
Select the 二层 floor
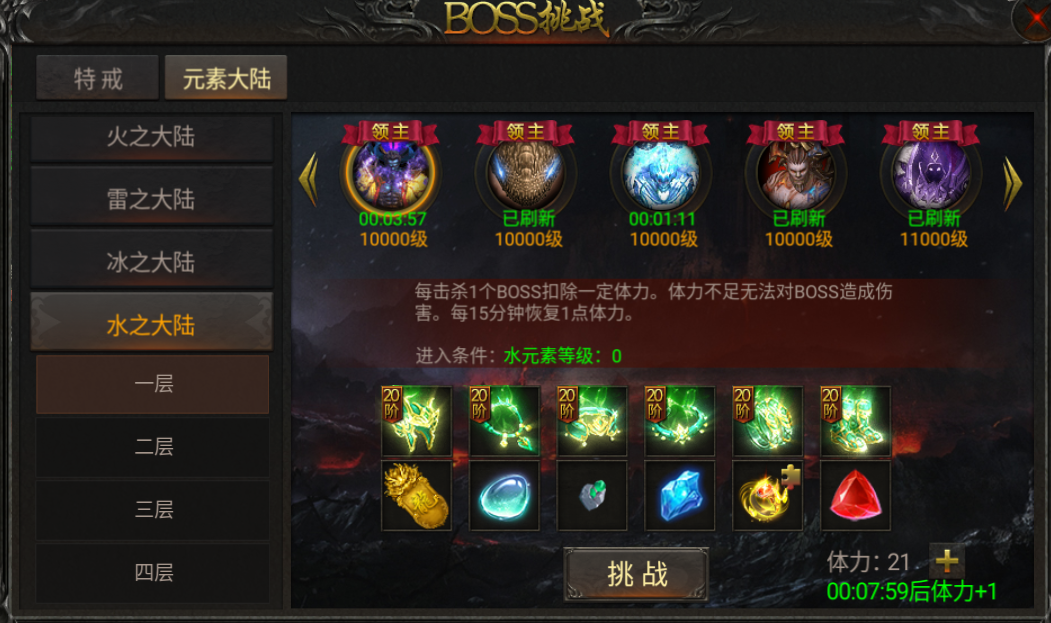click(x=153, y=447)
